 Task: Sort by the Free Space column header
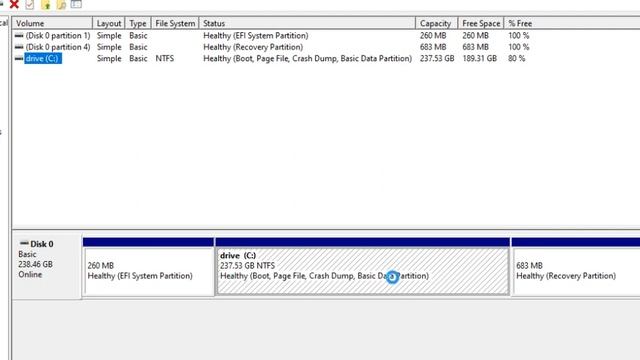point(481,23)
